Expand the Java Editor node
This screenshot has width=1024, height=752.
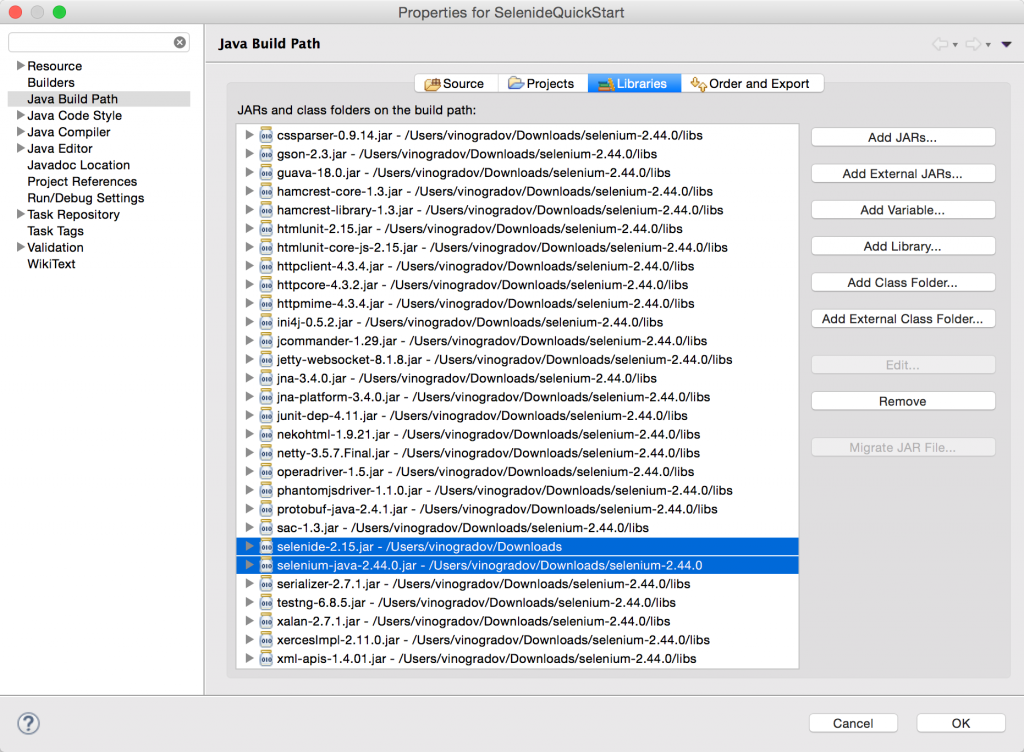tap(20, 148)
